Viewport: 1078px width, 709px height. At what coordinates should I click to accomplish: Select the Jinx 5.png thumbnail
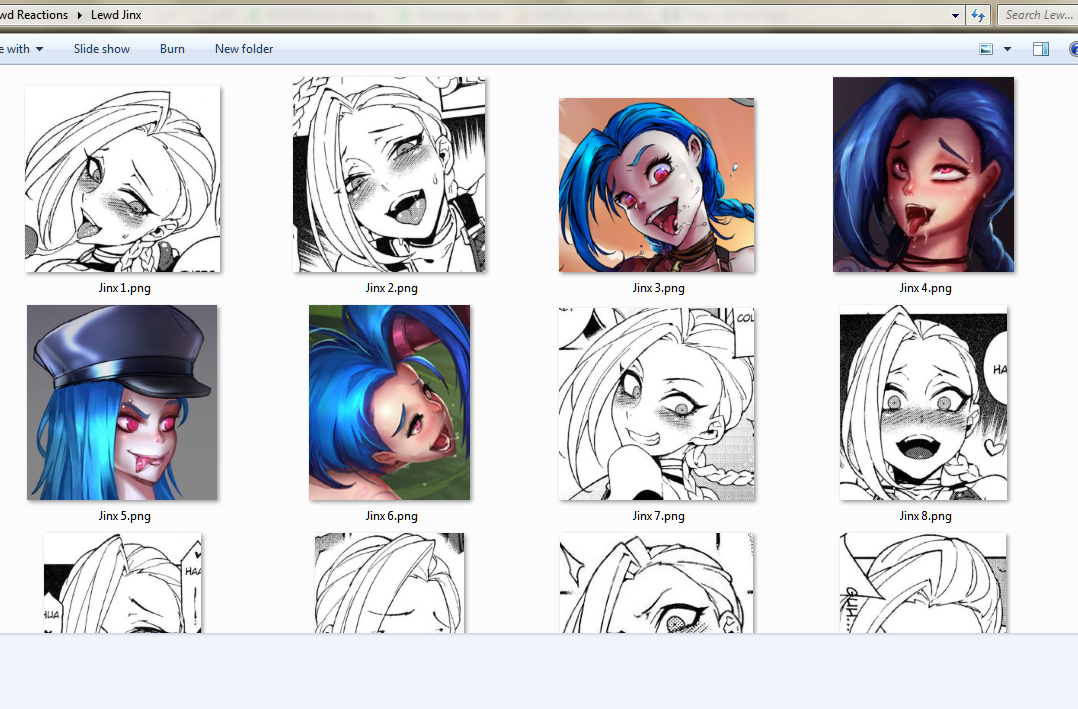122,402
